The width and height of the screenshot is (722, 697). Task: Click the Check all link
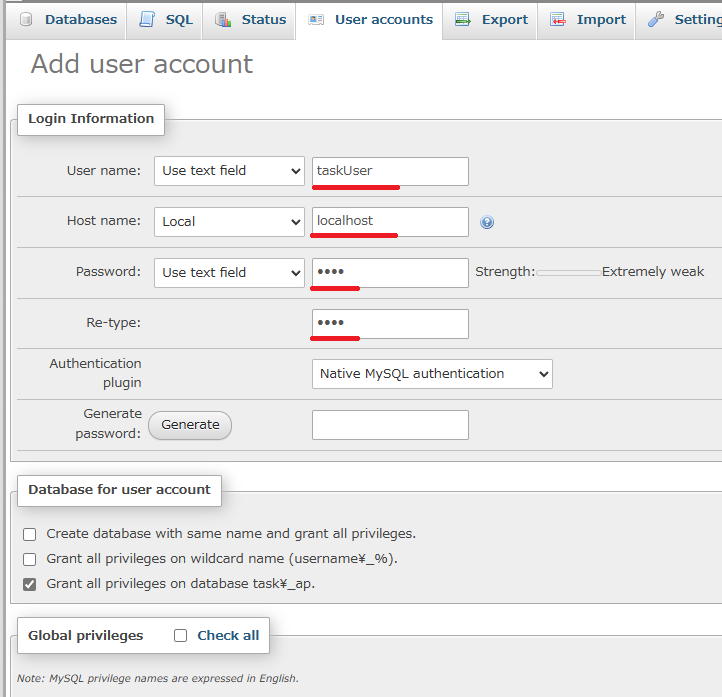tap(228, 635)
